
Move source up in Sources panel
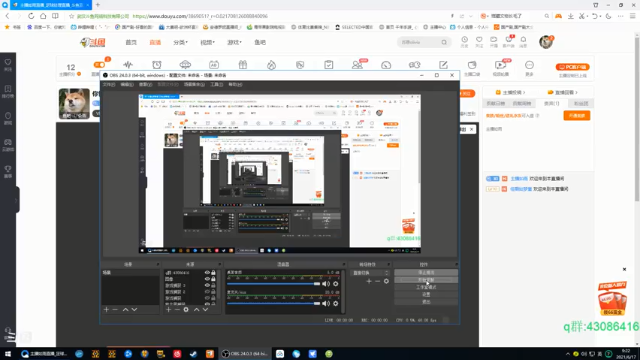click(196, 310)
